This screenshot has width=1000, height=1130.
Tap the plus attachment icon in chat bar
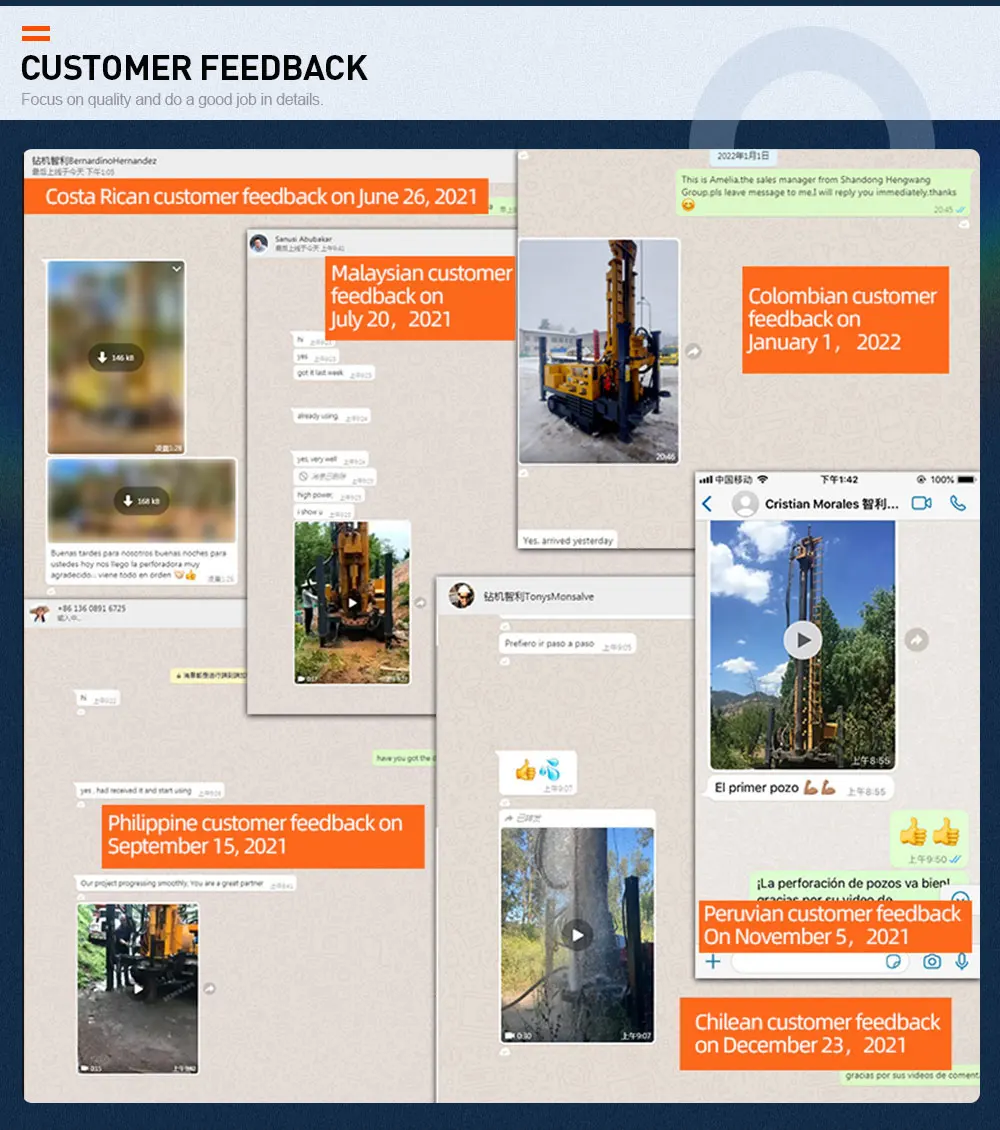[x=713, y=962]
